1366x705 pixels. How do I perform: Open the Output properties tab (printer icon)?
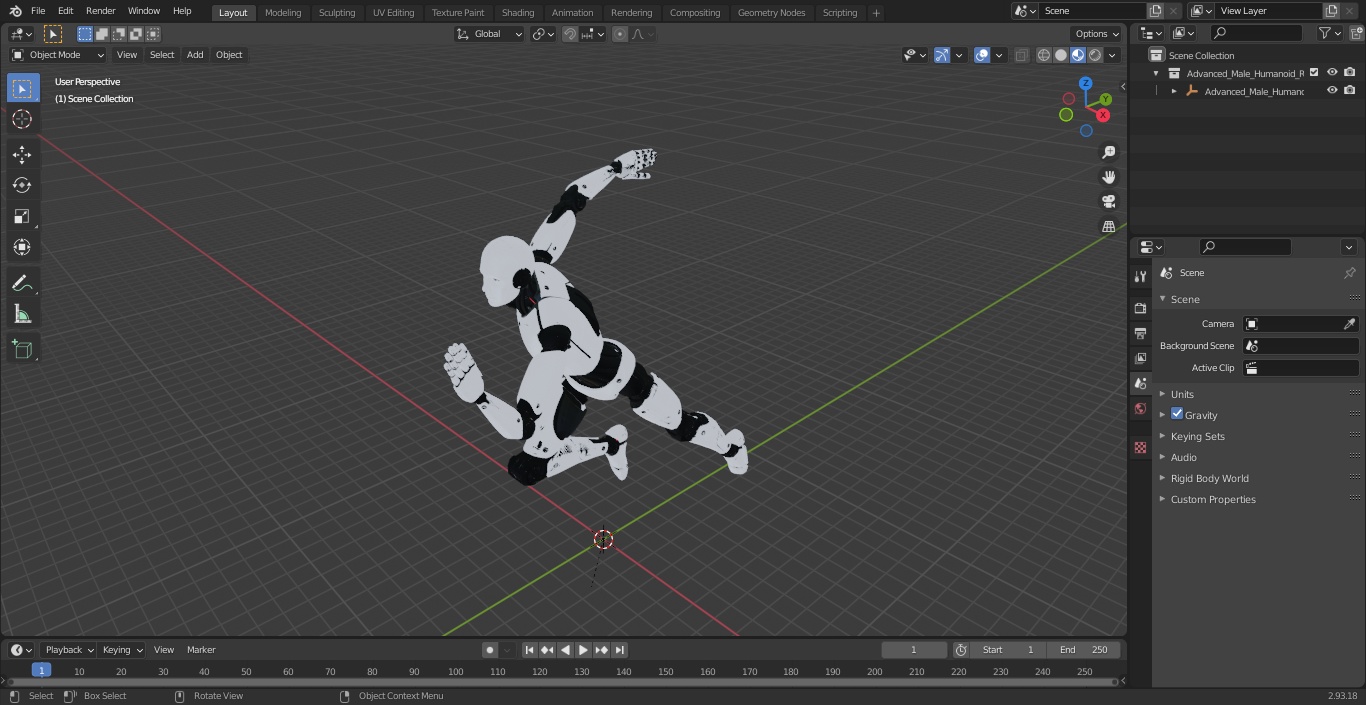pos(1140,333)
